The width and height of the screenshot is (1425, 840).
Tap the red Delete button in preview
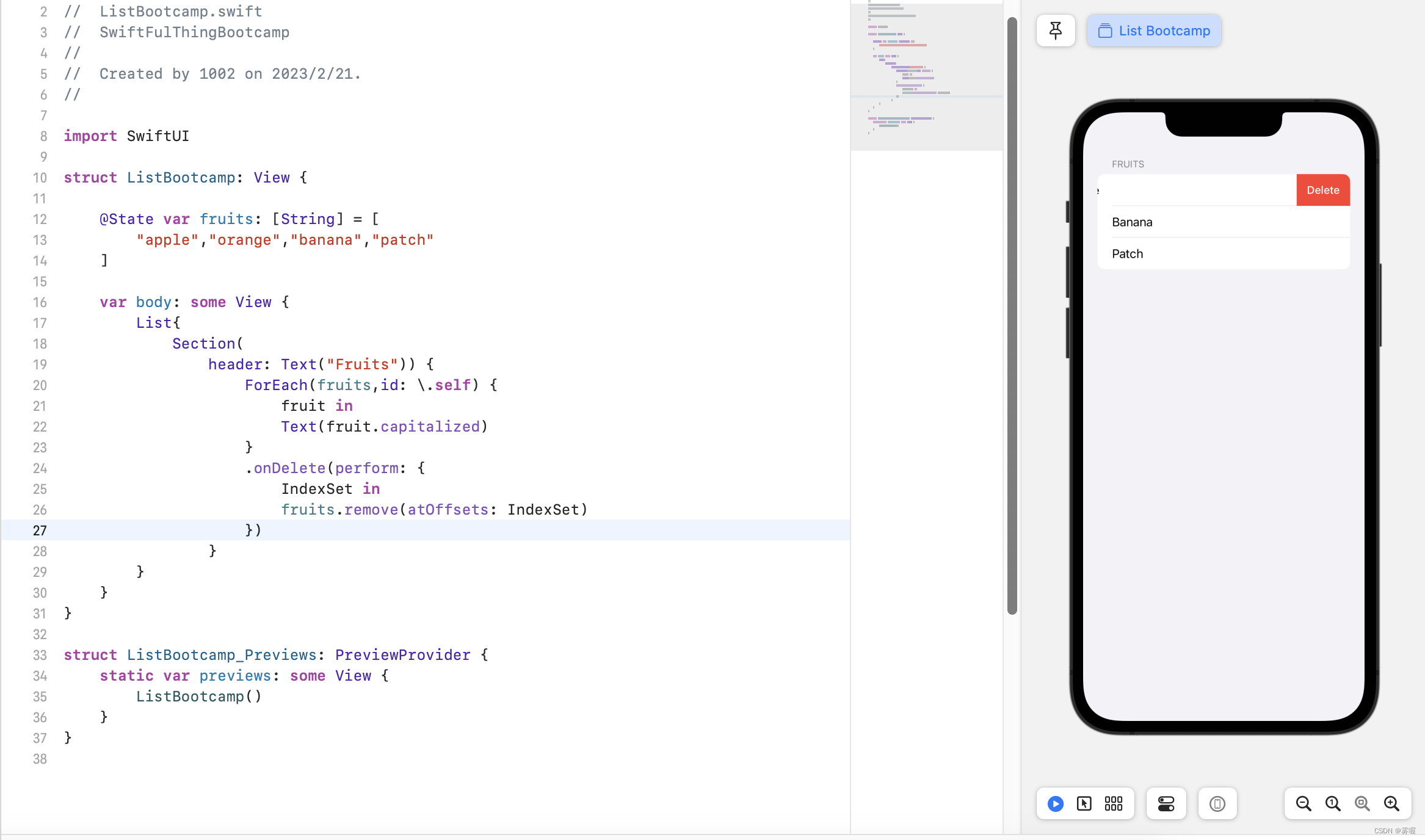[x=1323, y=190]
